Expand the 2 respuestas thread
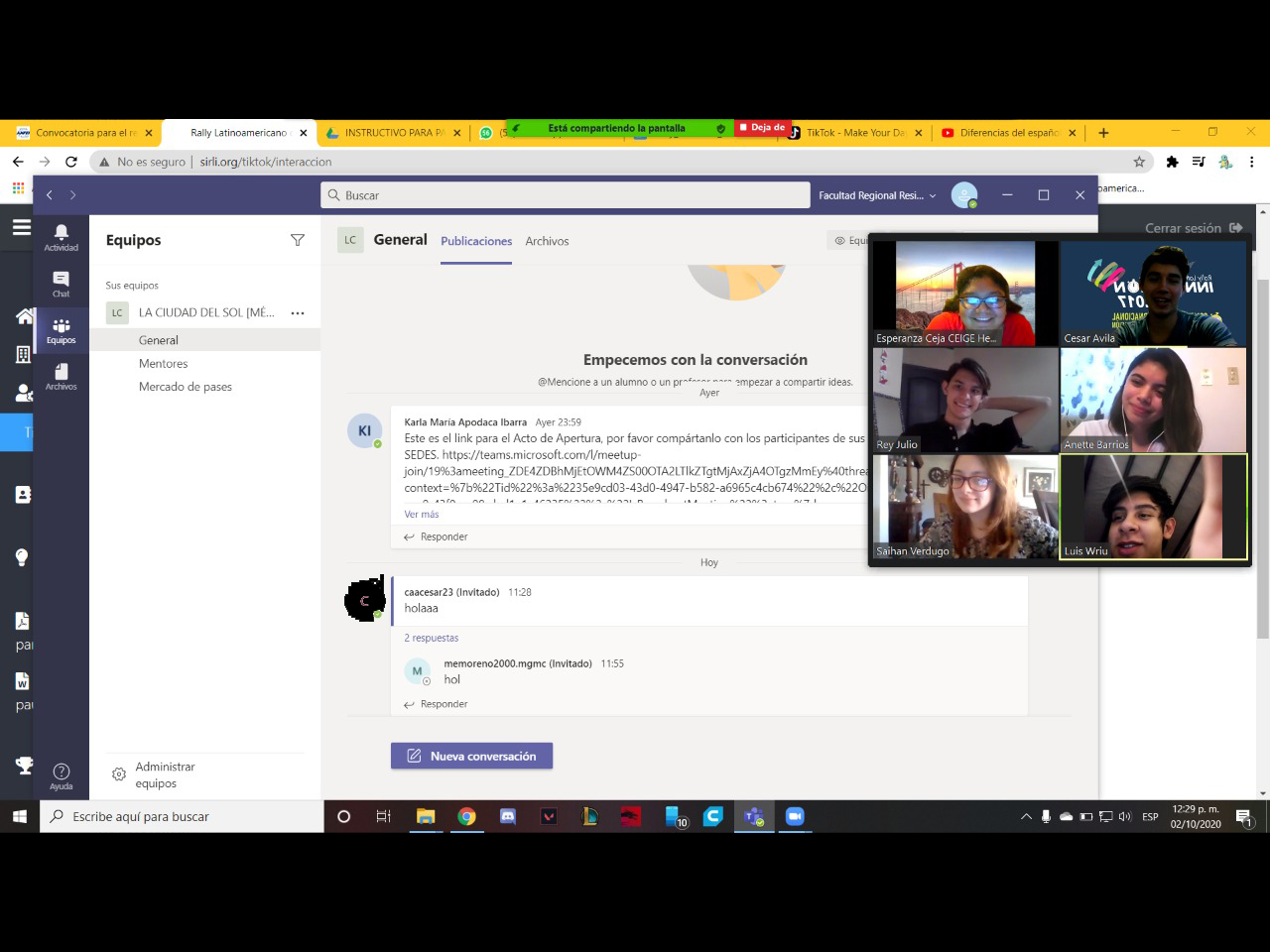1270x952 pixels. coord(431,638)
